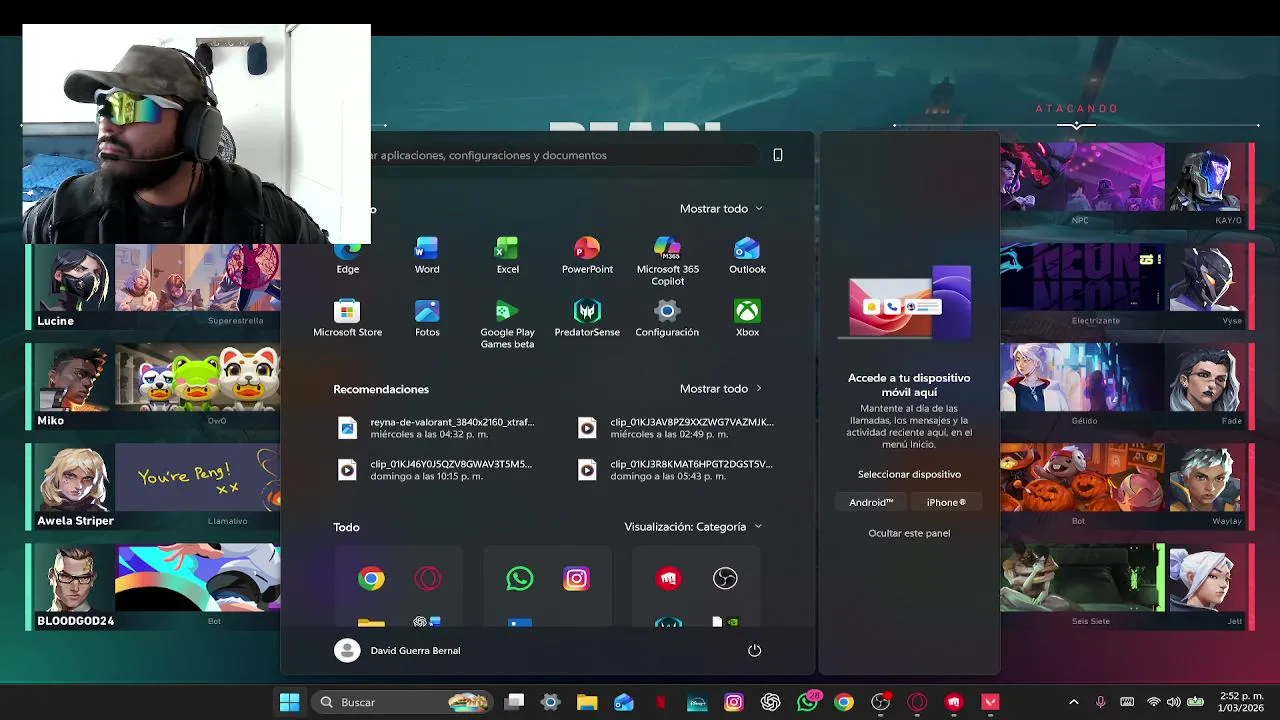Click the microphone tray icon

[1100, 702]
